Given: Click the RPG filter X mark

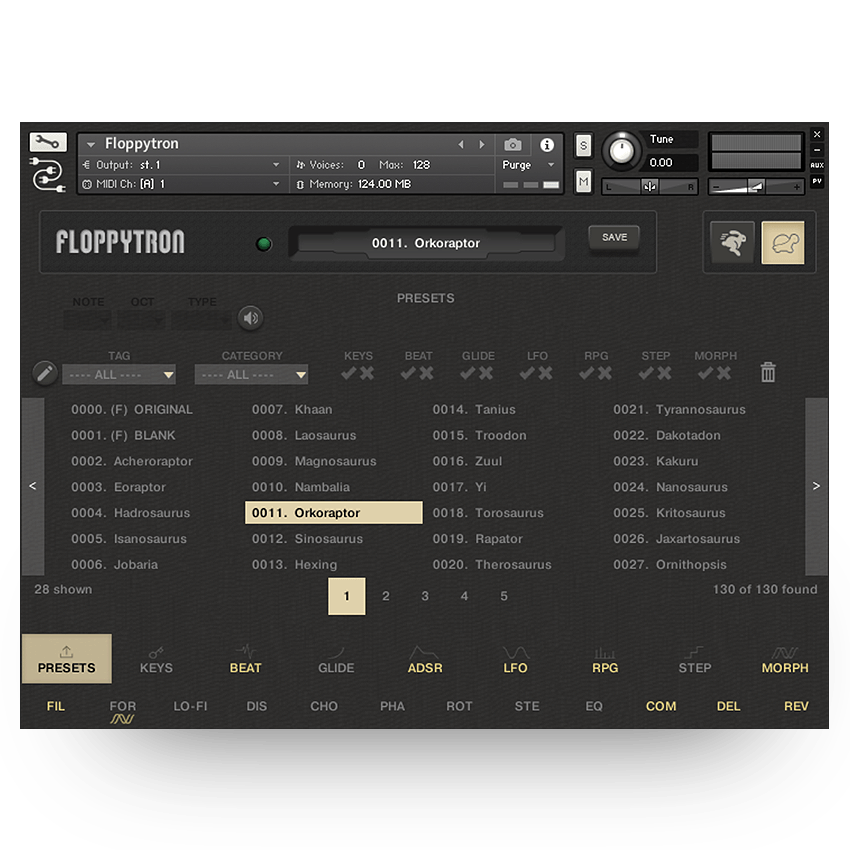Looking at the screenshot, I should pyautogui.click(x=605, y=373).
